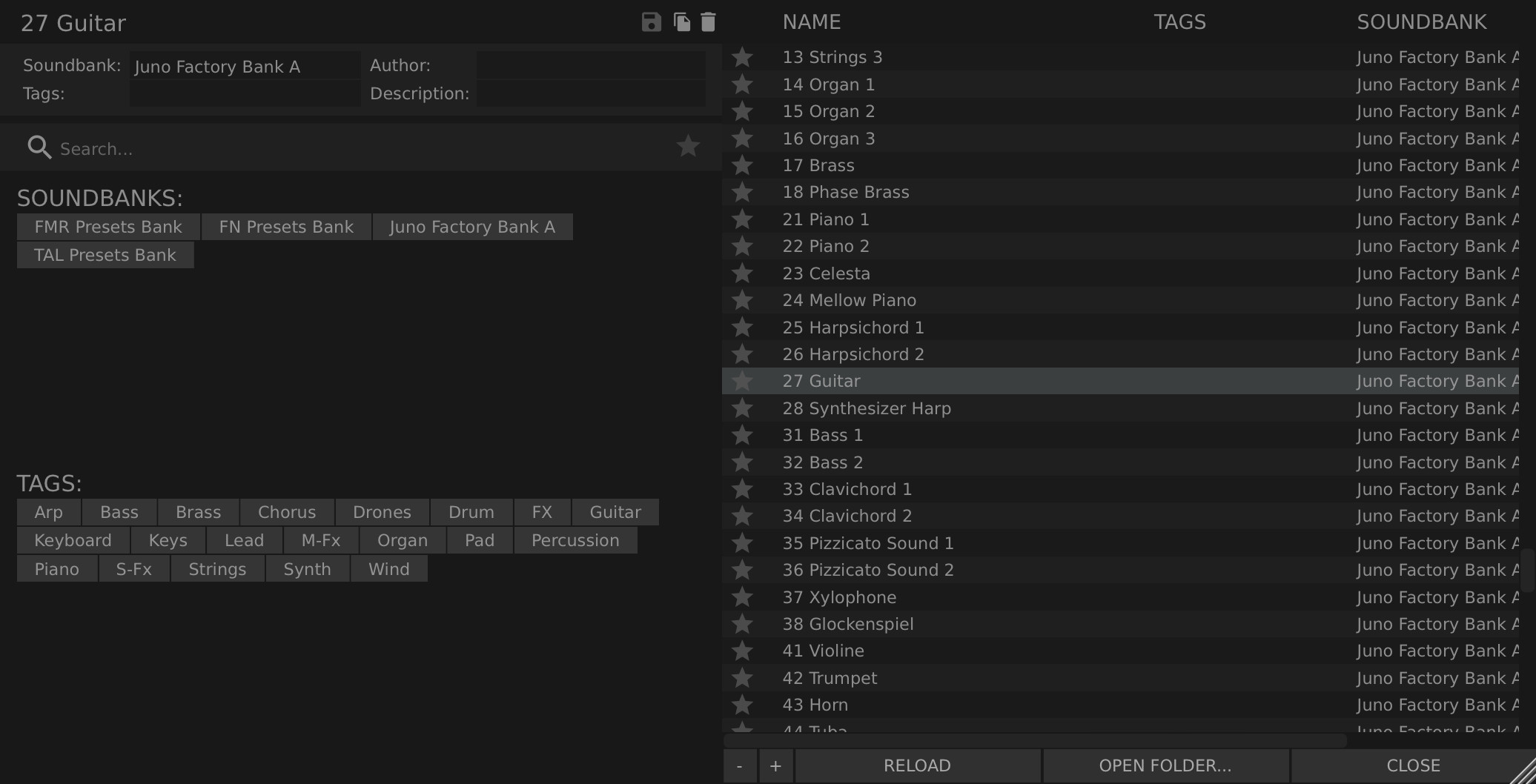The height and width of the screenshot is (784, 1536).
Task: Click the plus zoom button
Action: pyautogui.click(x=775, y=765)
